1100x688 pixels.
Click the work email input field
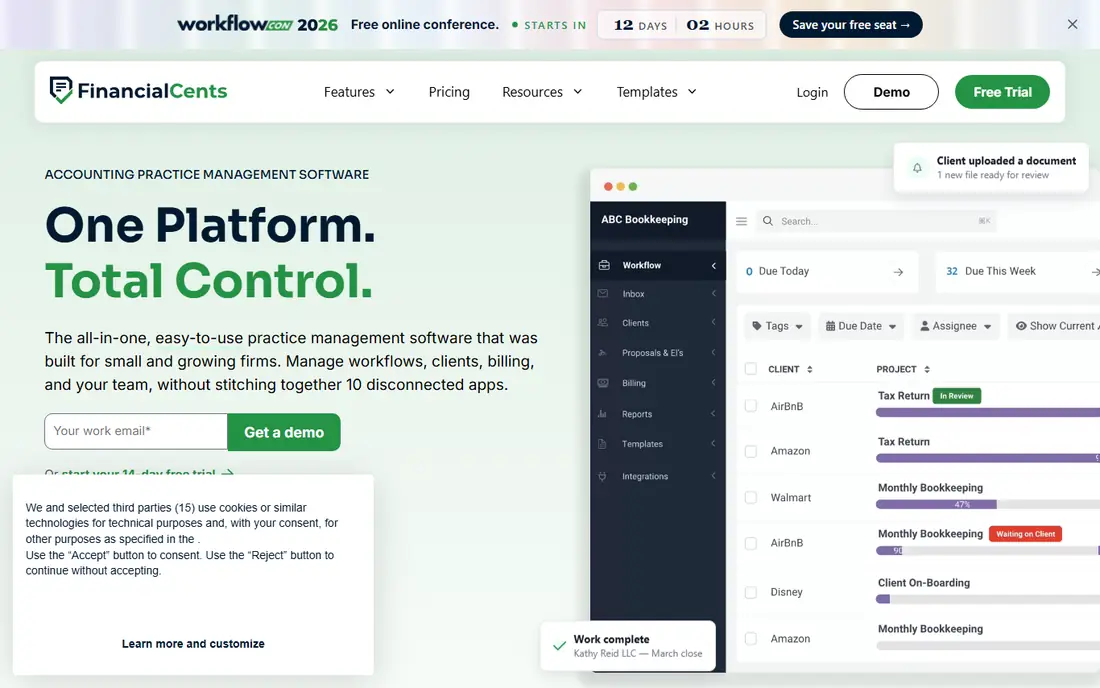coord(136,431)
